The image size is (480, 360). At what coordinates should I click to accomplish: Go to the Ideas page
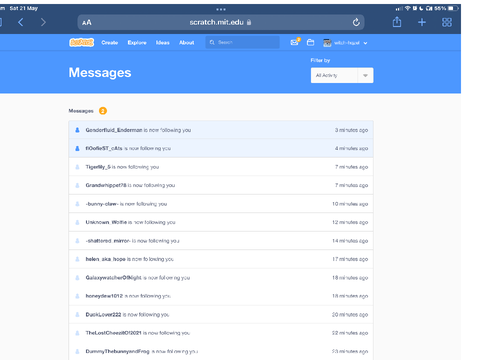coord(163,43)
